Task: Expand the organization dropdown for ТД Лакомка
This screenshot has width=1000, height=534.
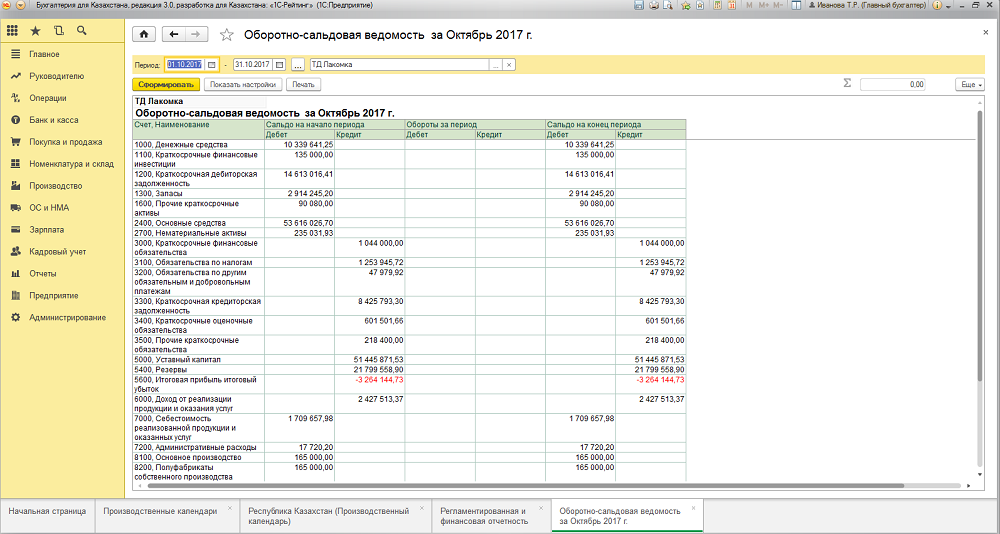Action: 496,64
